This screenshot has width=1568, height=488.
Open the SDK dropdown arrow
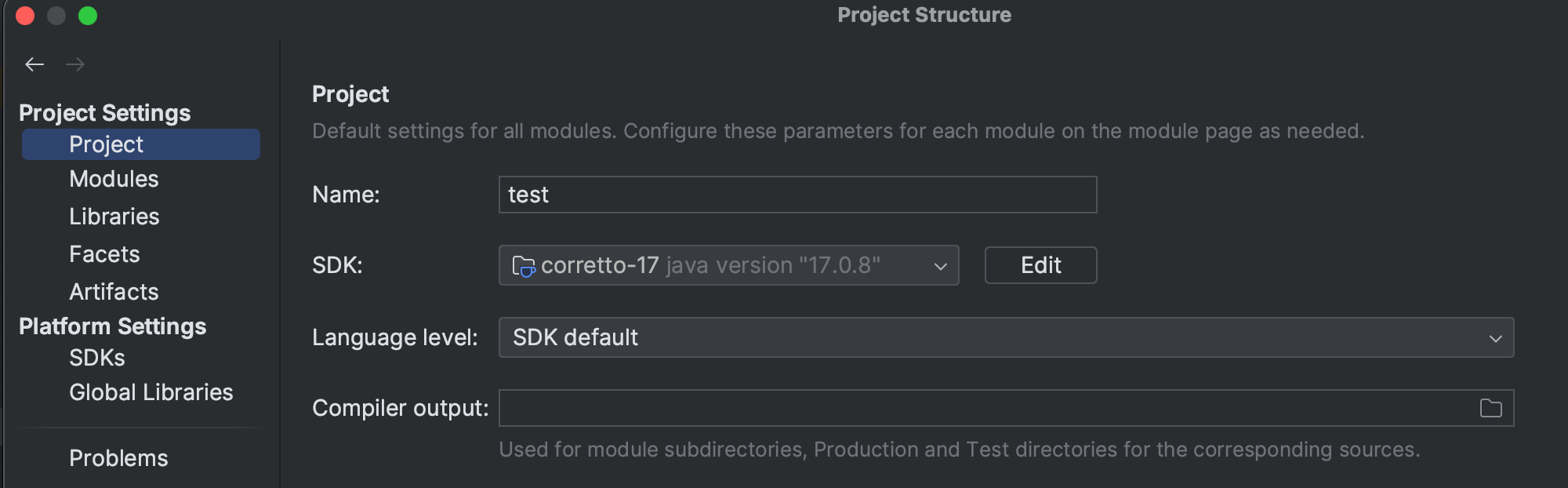[x=941, y=267]
